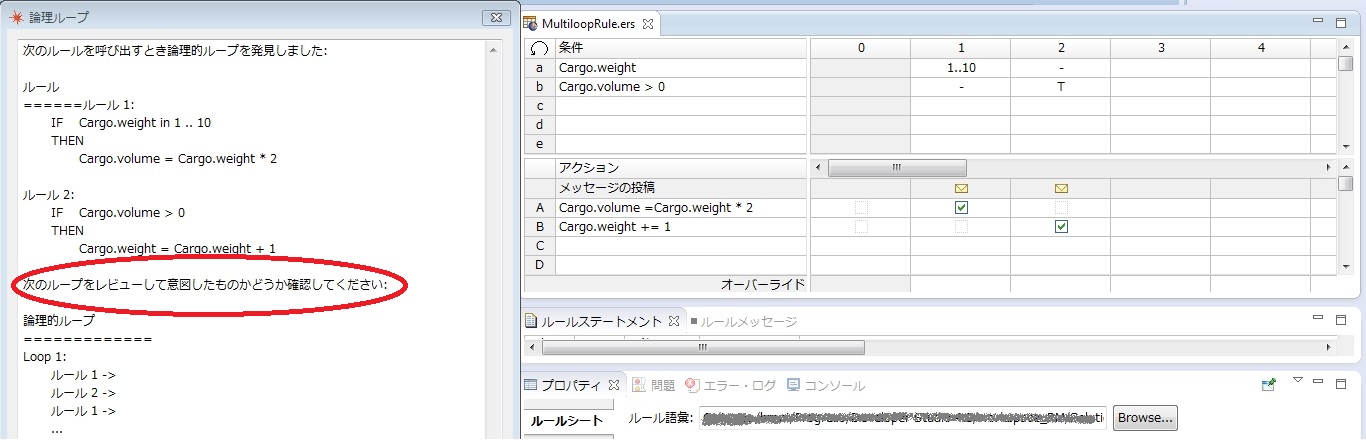
Task: Select action 'Cargo.volume =Cargo.weight * 2'
Action: pos(680,208)
